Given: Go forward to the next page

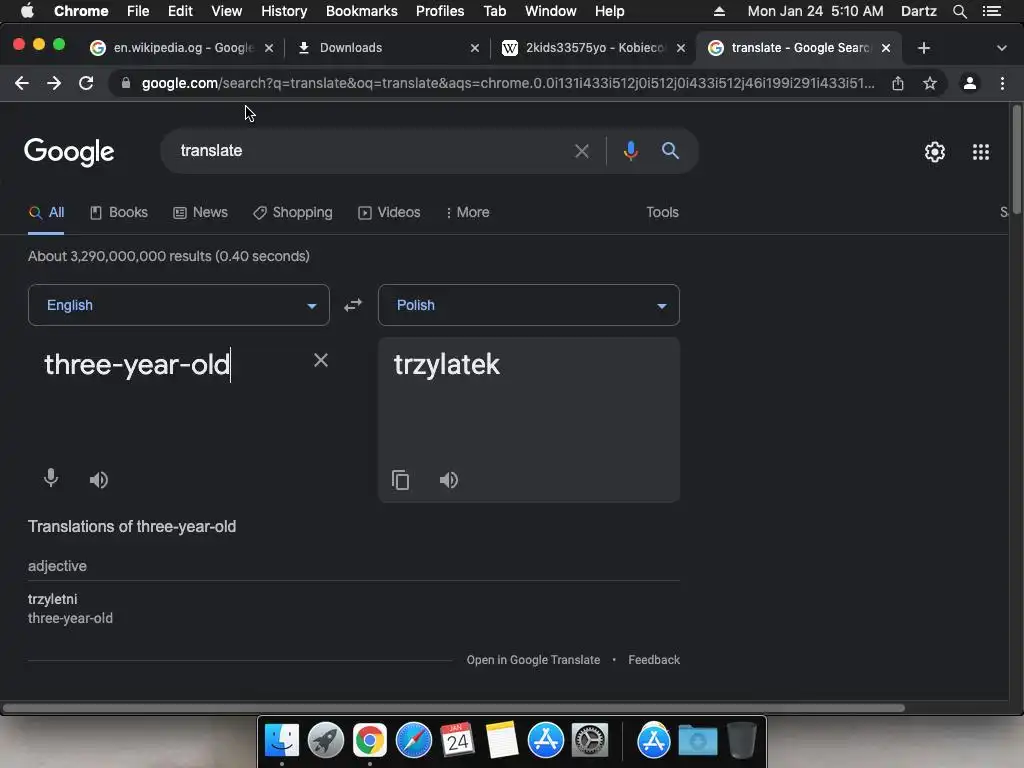Looking at the screenshot, I should (54, 83).
